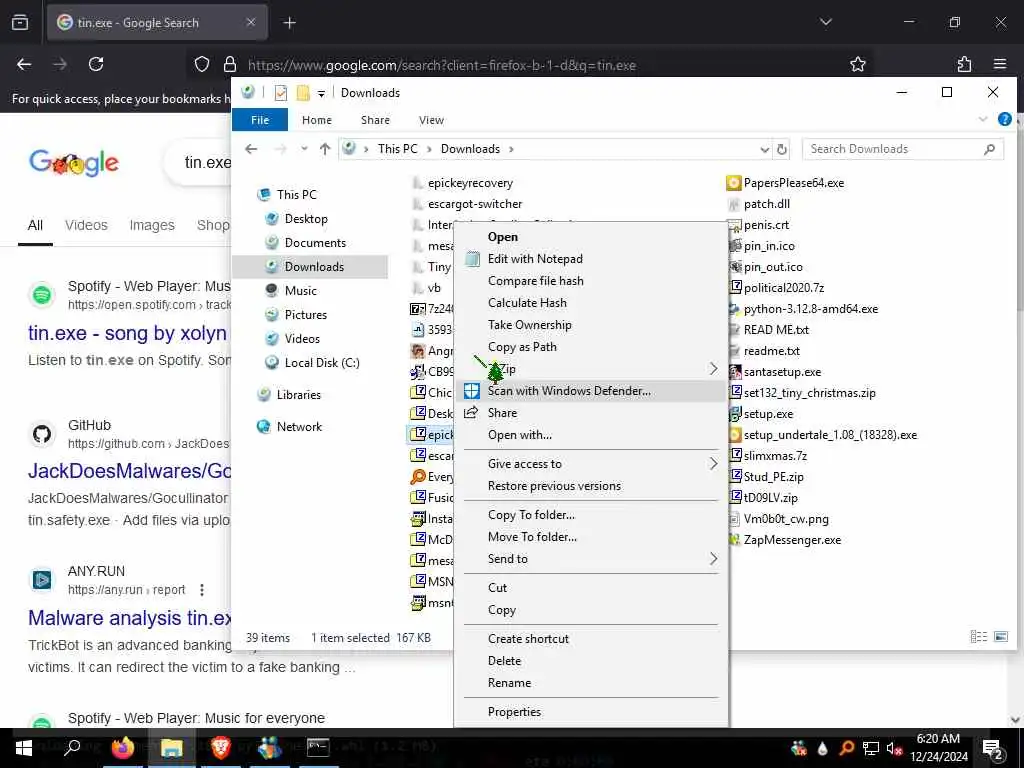This screenshot has width=1024, height=768.
Task: Click Explorer's refresh button beside the address bar
Action: click(782, 149)
